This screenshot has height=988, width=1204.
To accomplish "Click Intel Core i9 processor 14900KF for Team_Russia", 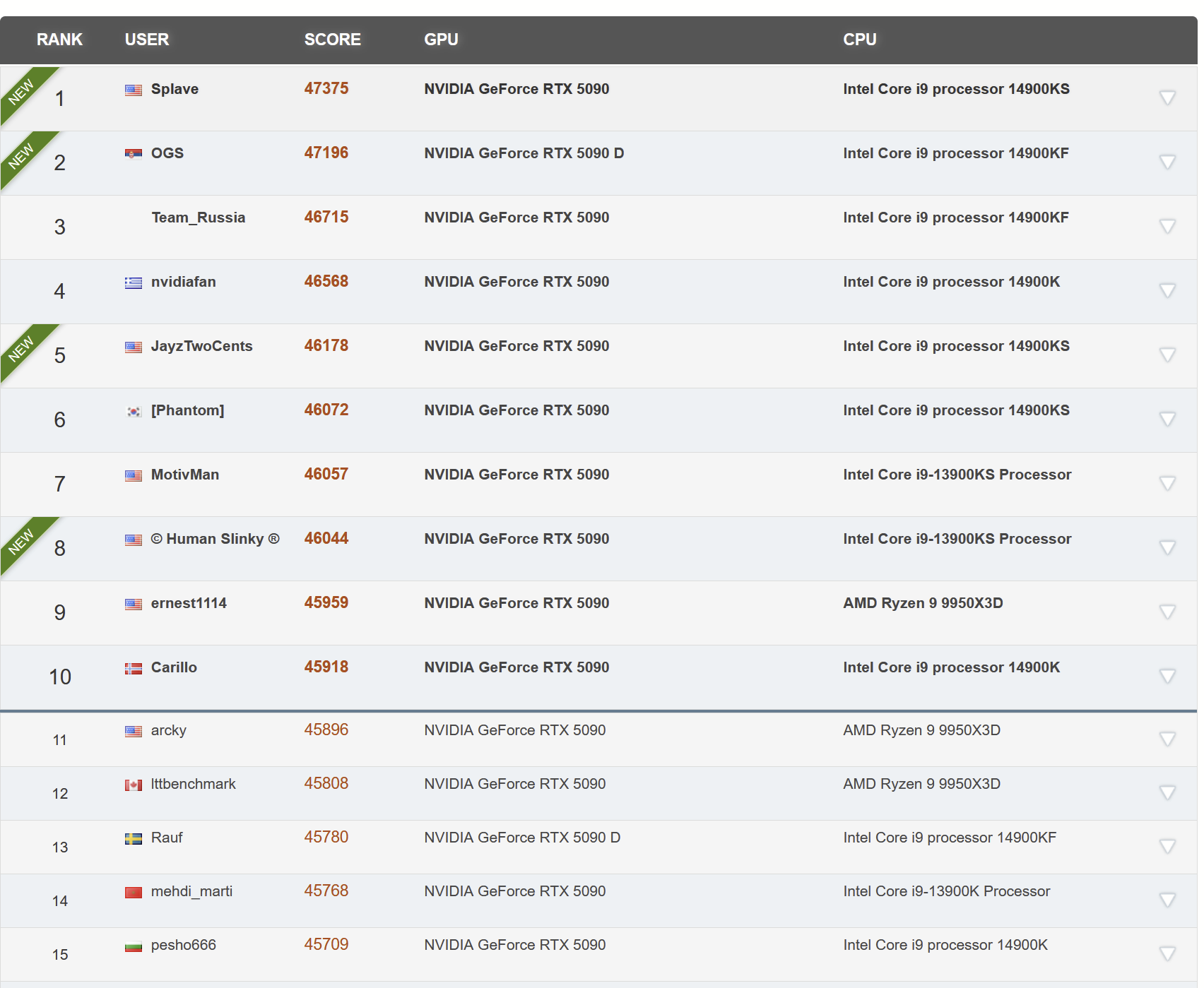I will pos(955,218).
